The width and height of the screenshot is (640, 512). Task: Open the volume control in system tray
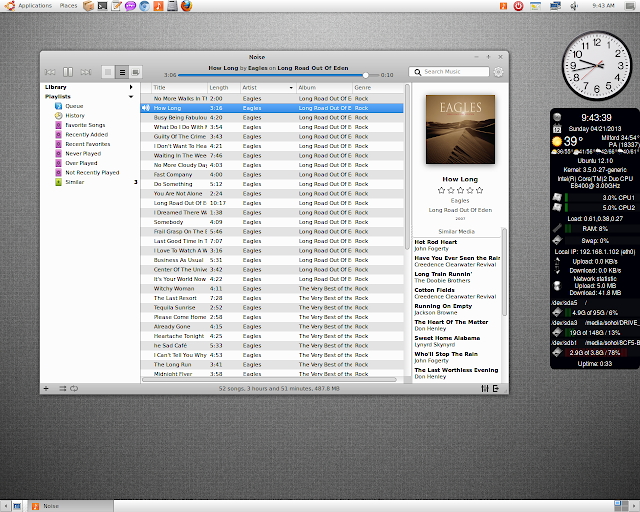[x=574, y=6]
